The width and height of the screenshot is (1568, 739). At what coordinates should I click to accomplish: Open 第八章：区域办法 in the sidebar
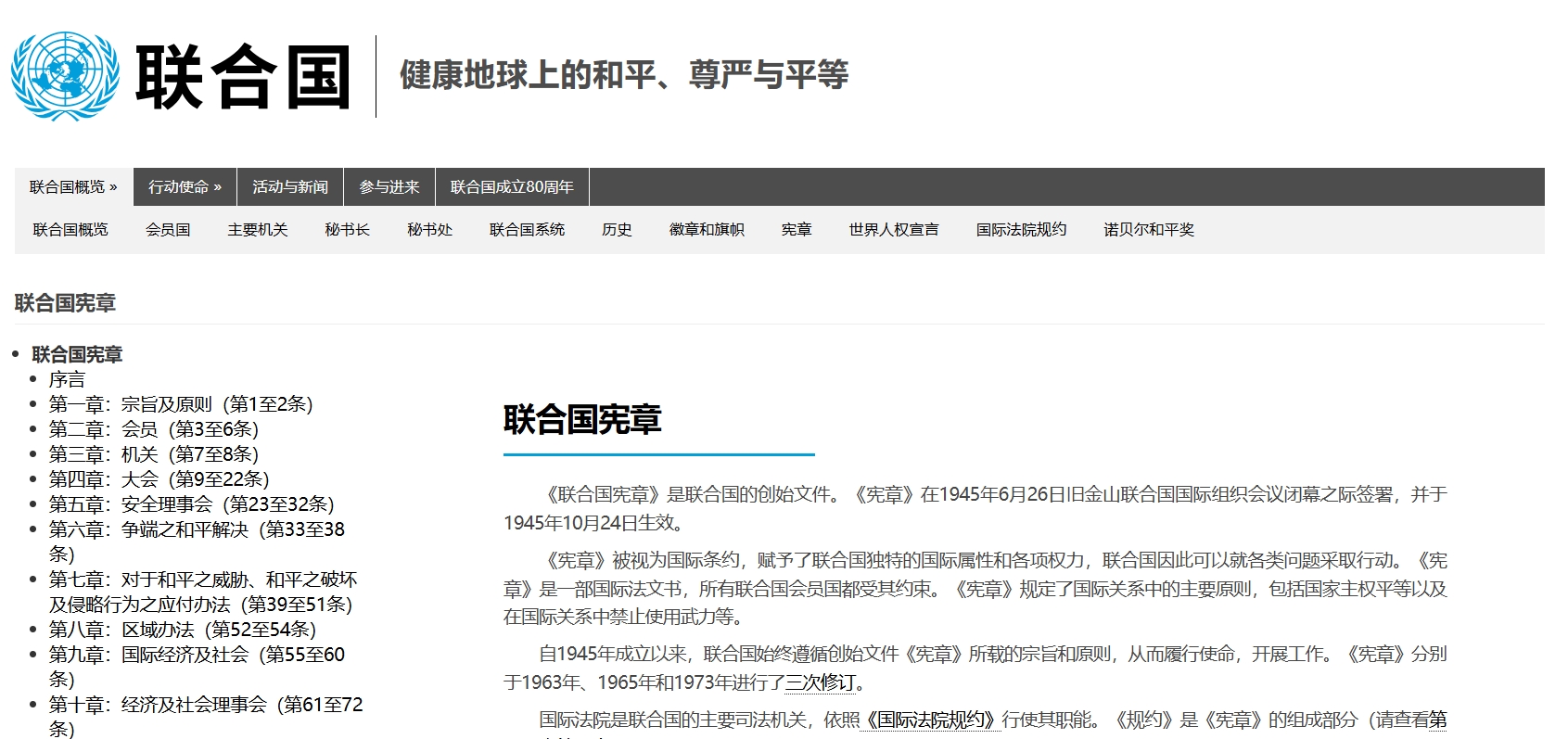coord(183,630)
